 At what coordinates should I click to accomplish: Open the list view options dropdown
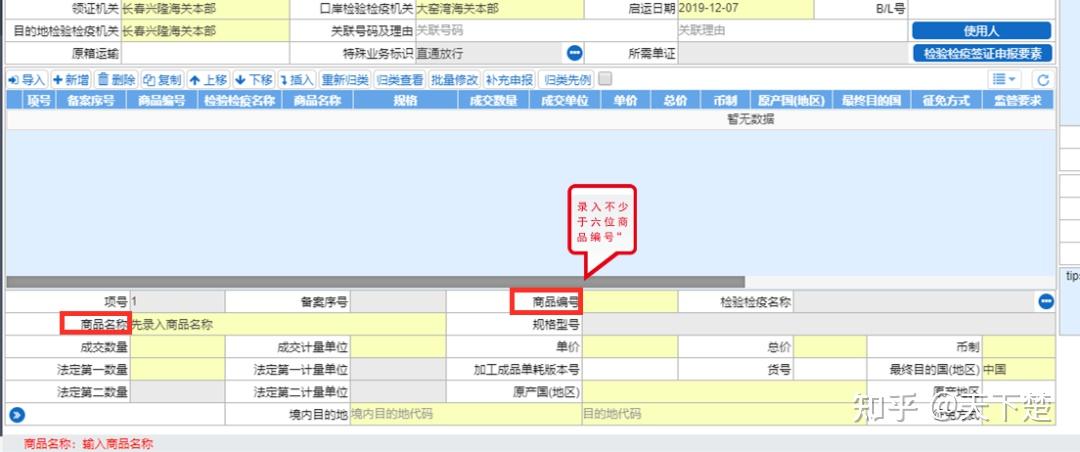[1005, 80]
